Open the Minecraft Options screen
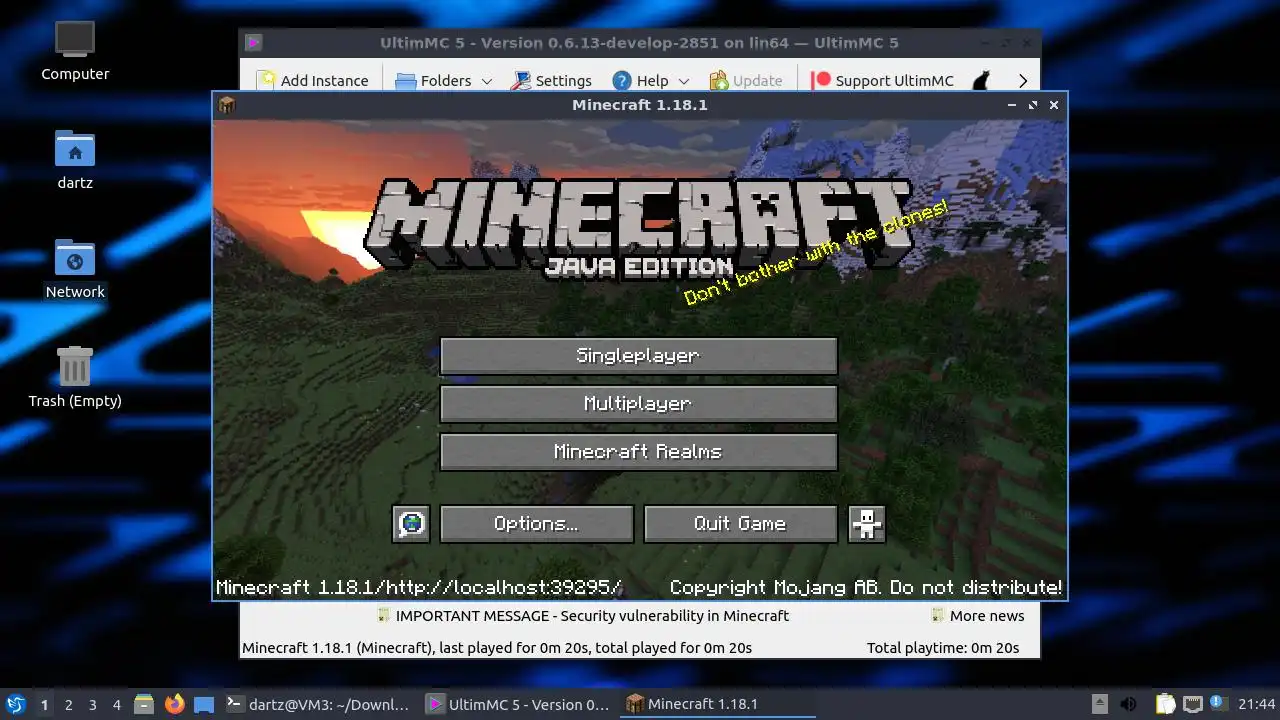The width and height of the screenshot is (1280, 720). tap(536, 524)
